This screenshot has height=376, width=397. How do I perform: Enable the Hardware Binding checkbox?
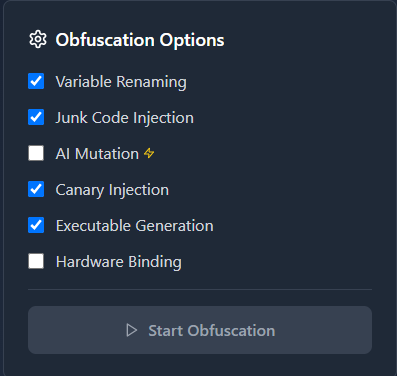pyautogui.click(x=36, y=261)
